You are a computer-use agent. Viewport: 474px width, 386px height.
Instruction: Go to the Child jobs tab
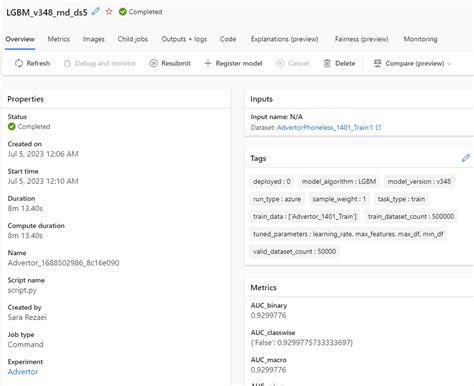coord(133,39)
